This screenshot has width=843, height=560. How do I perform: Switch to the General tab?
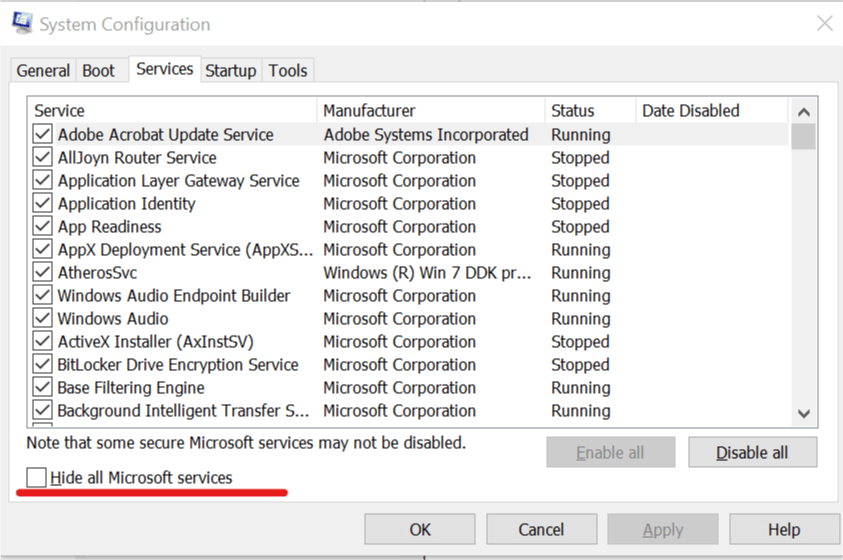[43, 70]
